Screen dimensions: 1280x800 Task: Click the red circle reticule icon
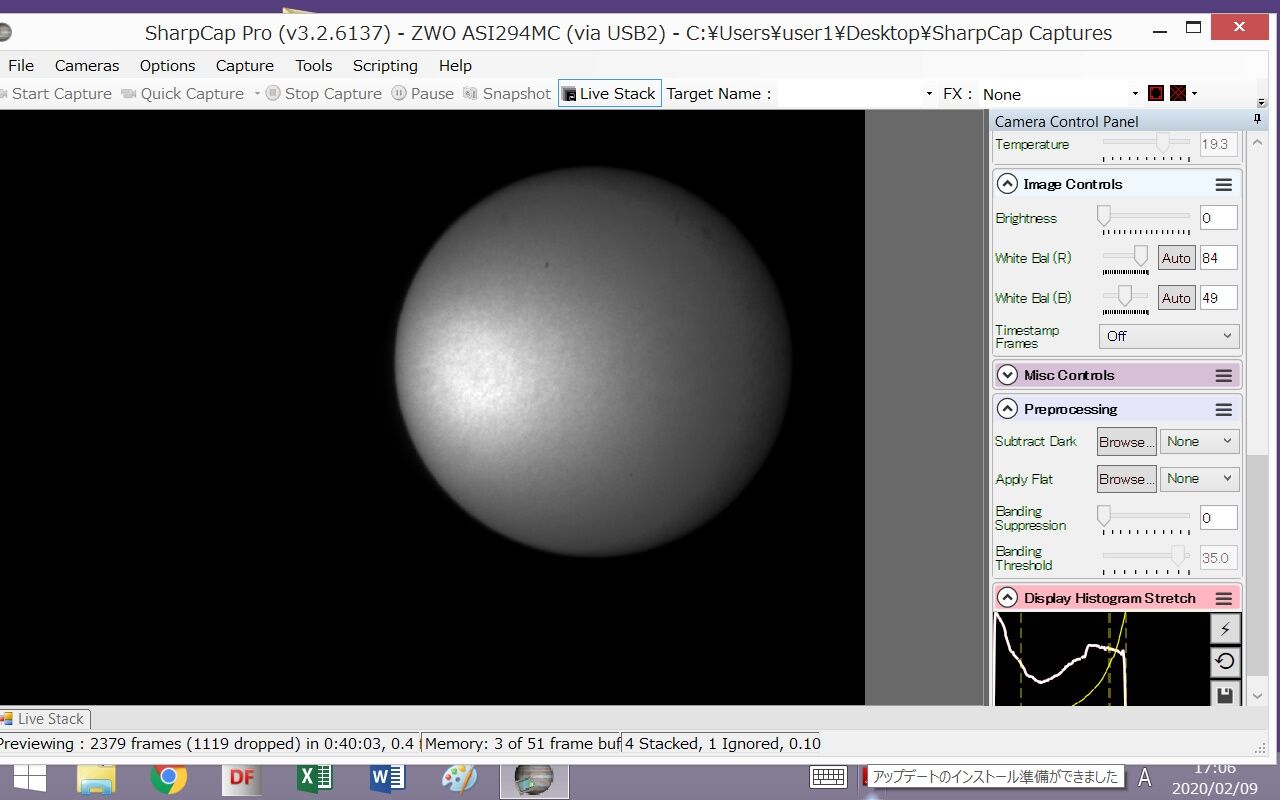pos(1156,93)
